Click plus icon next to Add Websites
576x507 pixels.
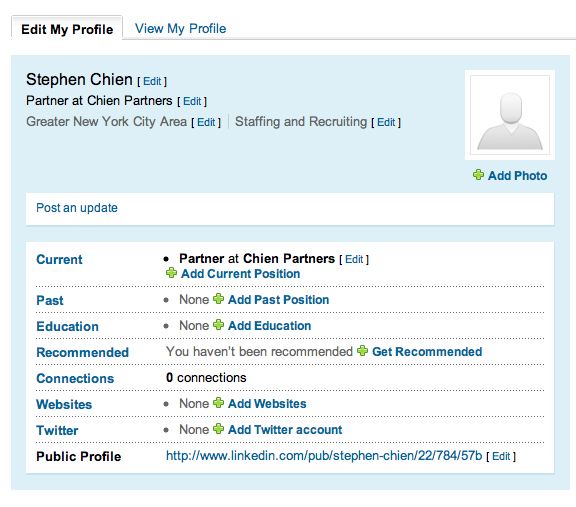[x=218, y=403]
